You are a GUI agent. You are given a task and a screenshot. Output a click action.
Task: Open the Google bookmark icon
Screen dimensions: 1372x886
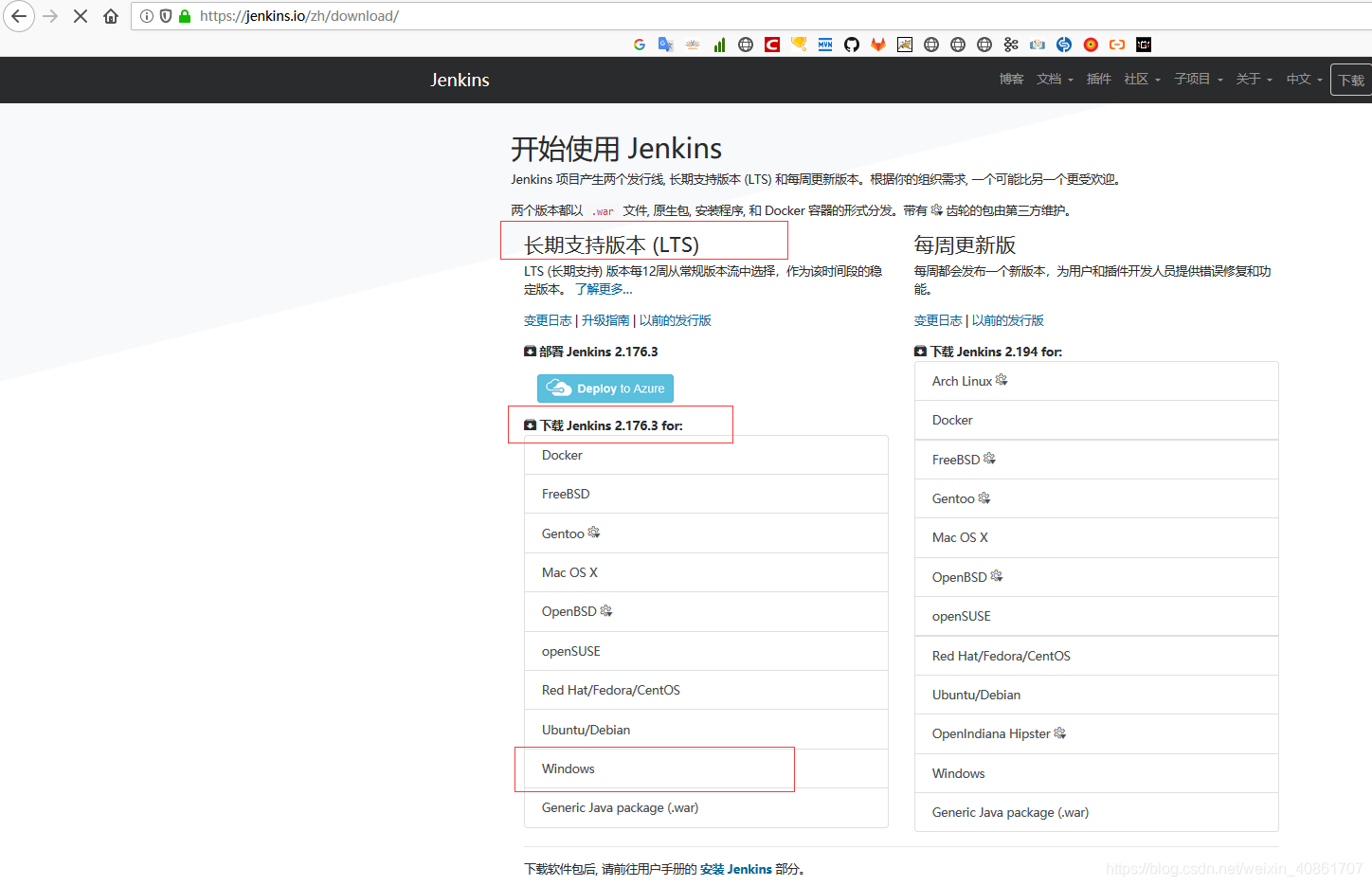click(x=640, y=45)
